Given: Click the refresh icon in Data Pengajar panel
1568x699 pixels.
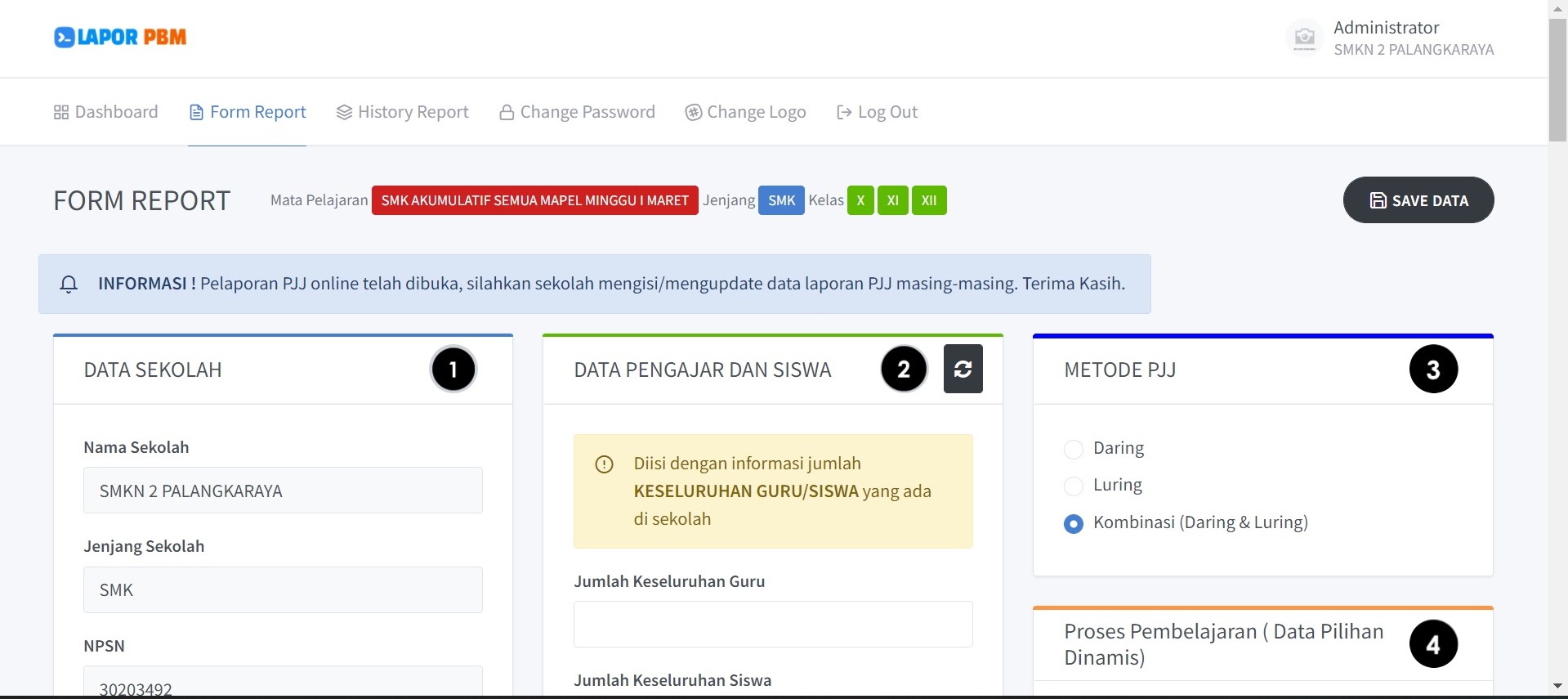Looking at the screenshot, I should click(x=963, y=370).
